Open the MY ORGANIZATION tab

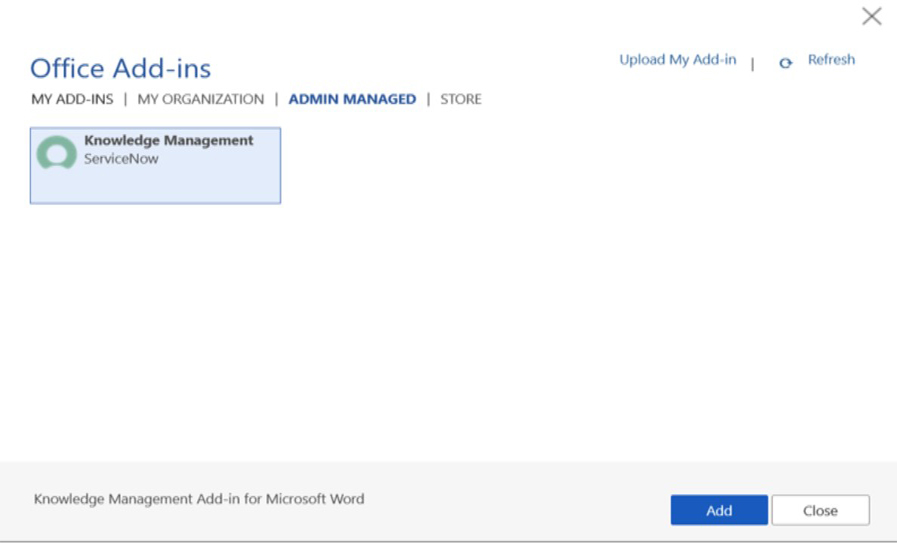tap(200, 99)
